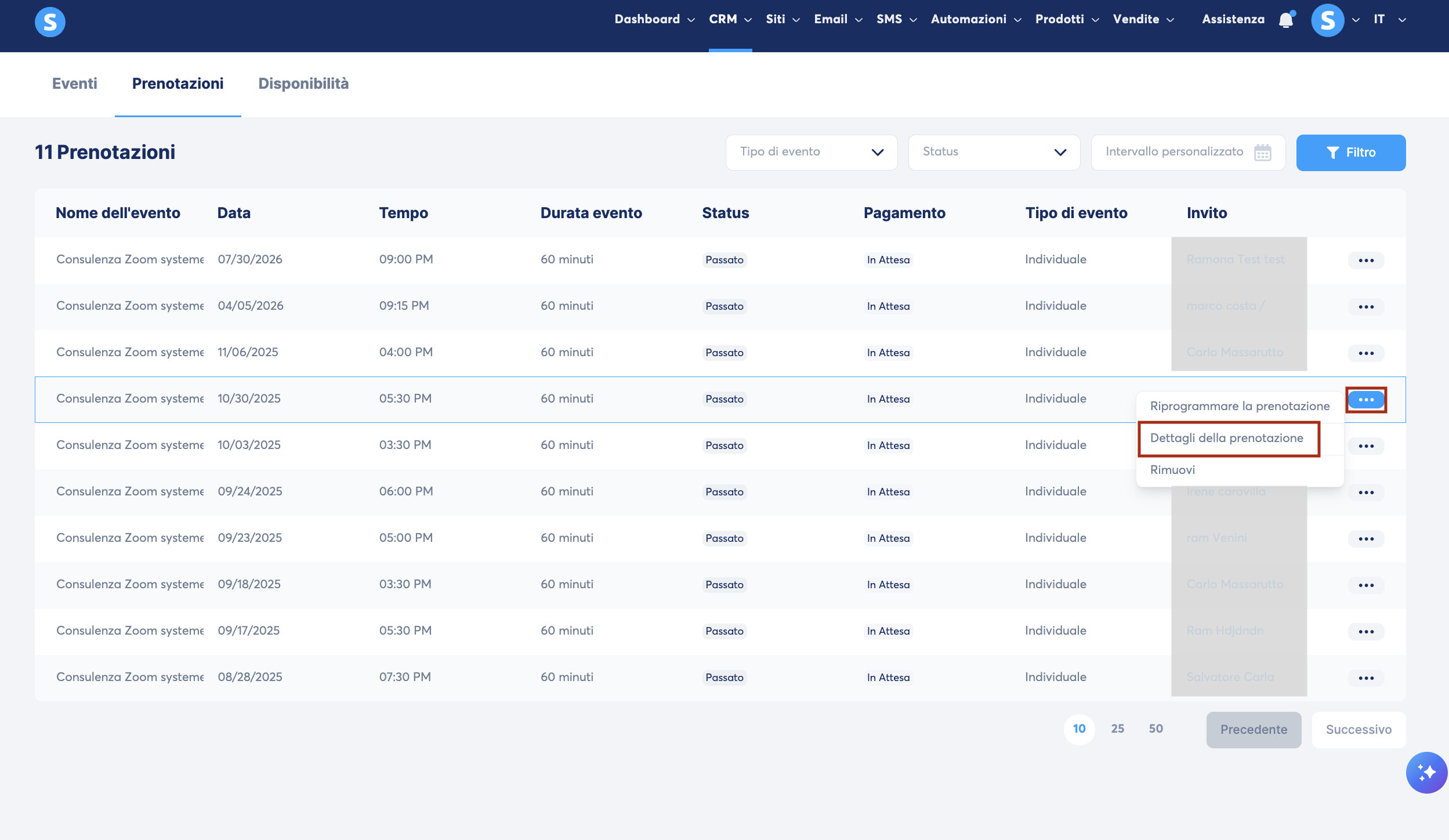
Task: Click the Nome dell'evento column header
Action: 118,213
